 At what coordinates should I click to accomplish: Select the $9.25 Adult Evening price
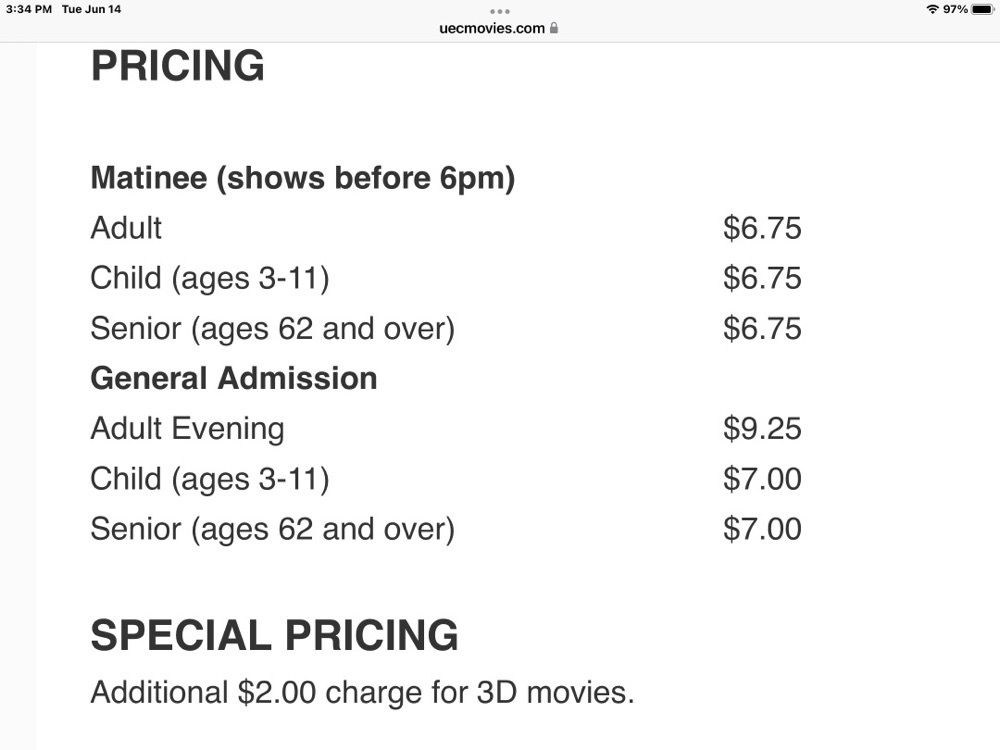click(x=762, y=428)
